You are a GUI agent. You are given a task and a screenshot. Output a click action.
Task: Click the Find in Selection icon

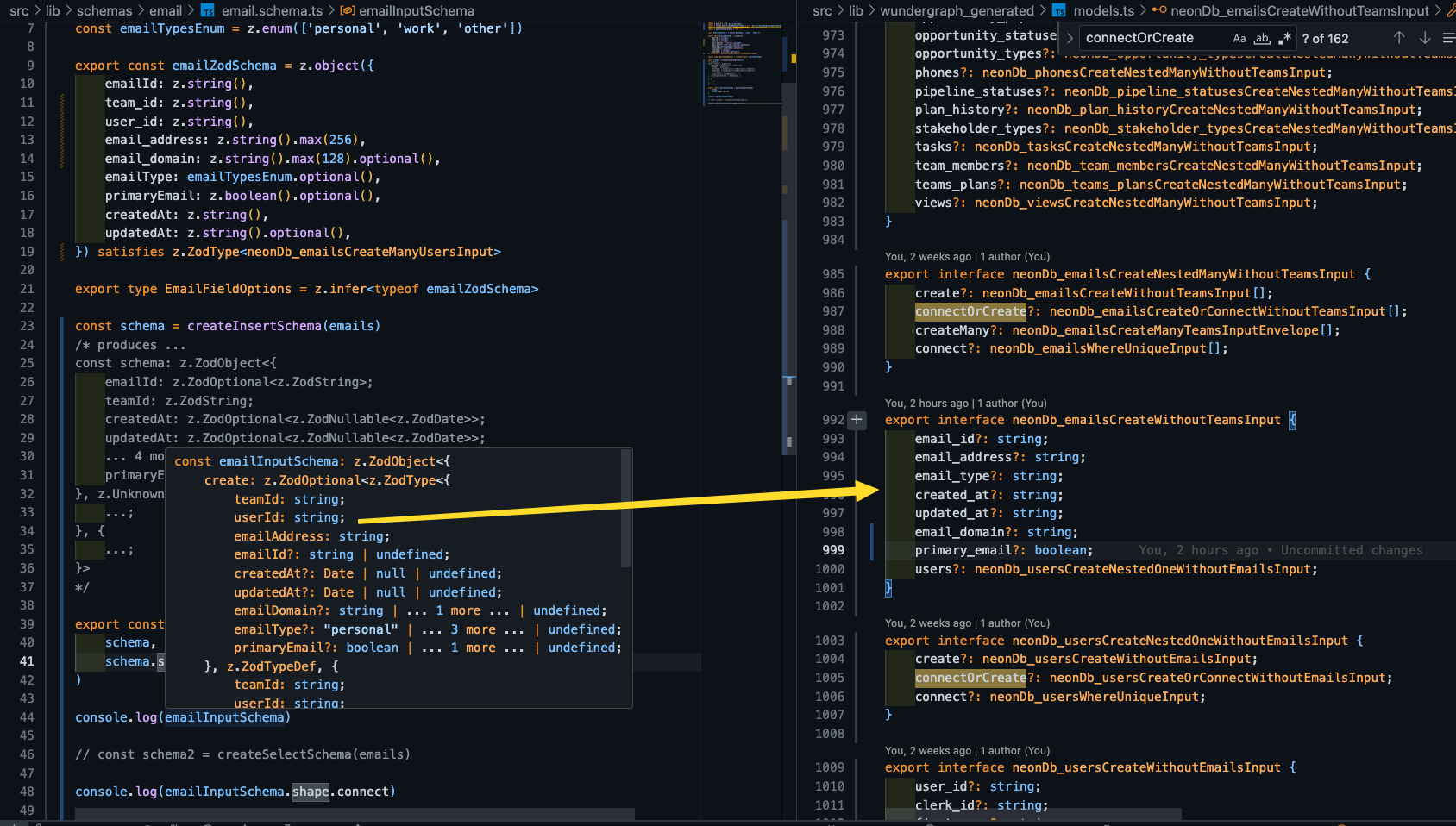(1448, 38)
